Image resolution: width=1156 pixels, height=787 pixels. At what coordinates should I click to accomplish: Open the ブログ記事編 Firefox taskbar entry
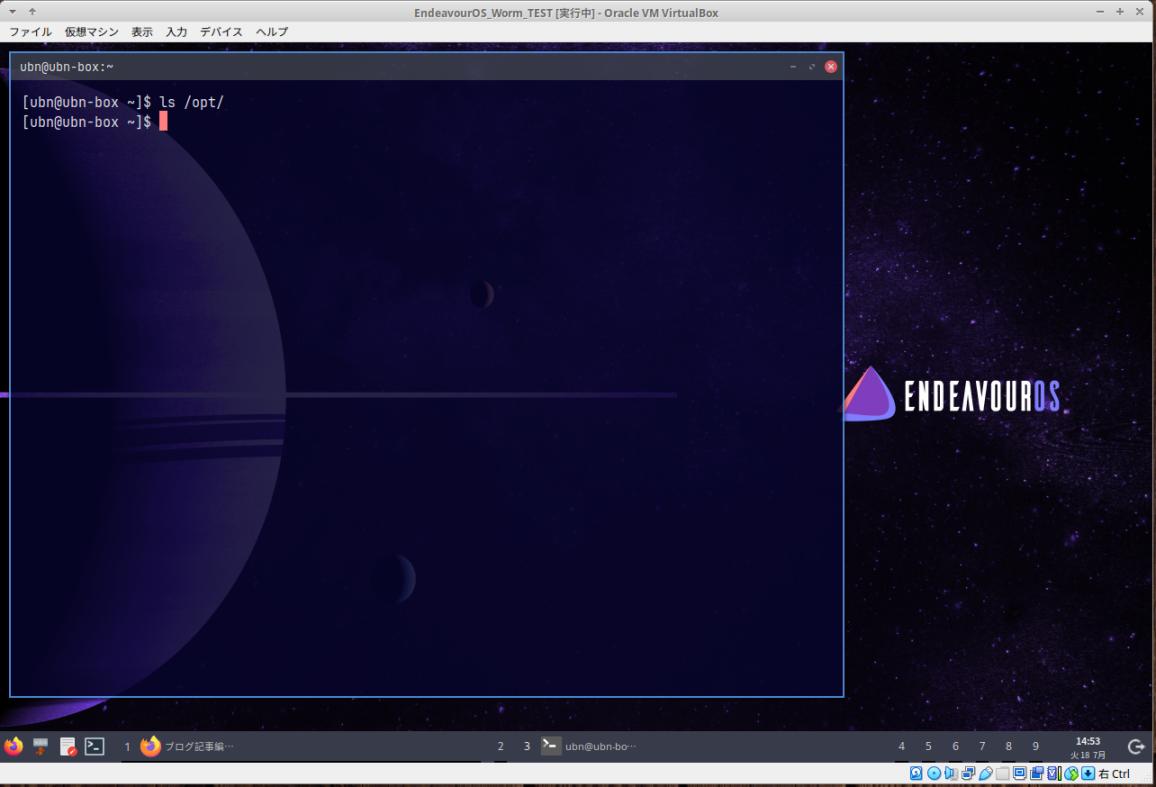click(x=187, y=746)
